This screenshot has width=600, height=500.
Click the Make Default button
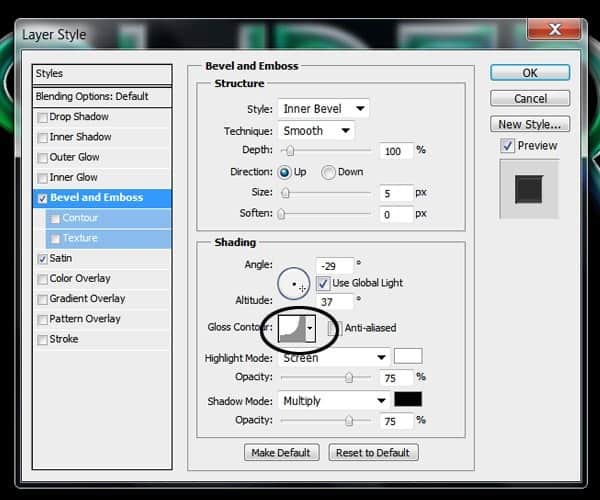[x=282, y=453]
